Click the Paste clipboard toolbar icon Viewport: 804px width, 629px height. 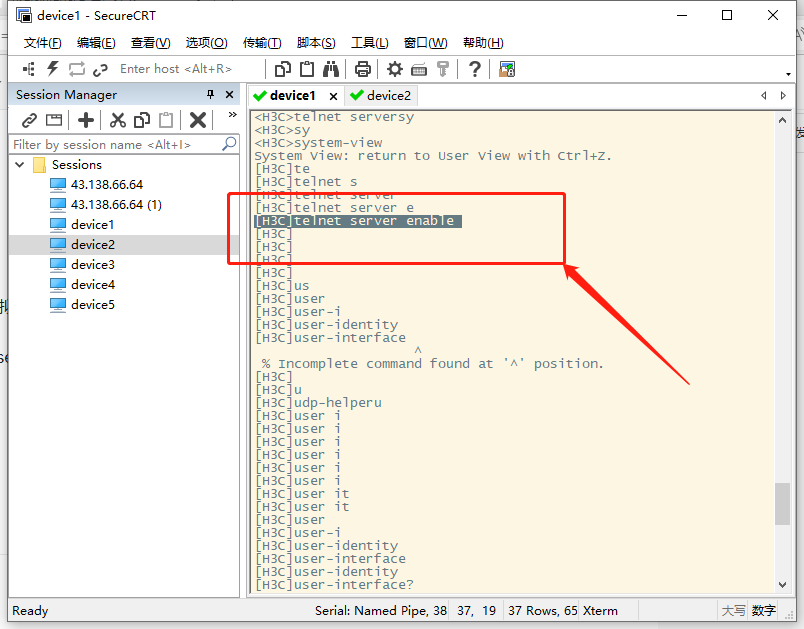pyautogui.click(x=307, y=69)
